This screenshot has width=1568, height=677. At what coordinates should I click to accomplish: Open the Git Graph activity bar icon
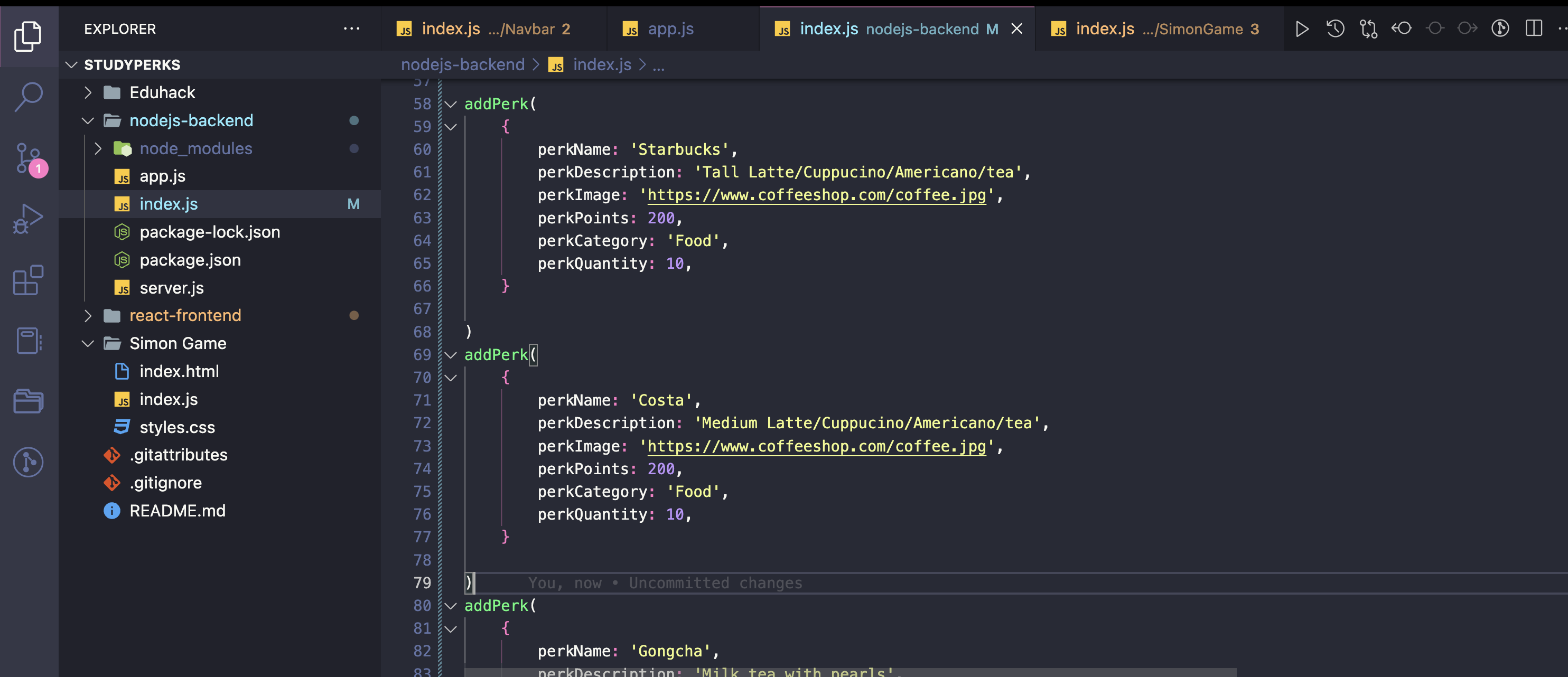pos(28,462)
